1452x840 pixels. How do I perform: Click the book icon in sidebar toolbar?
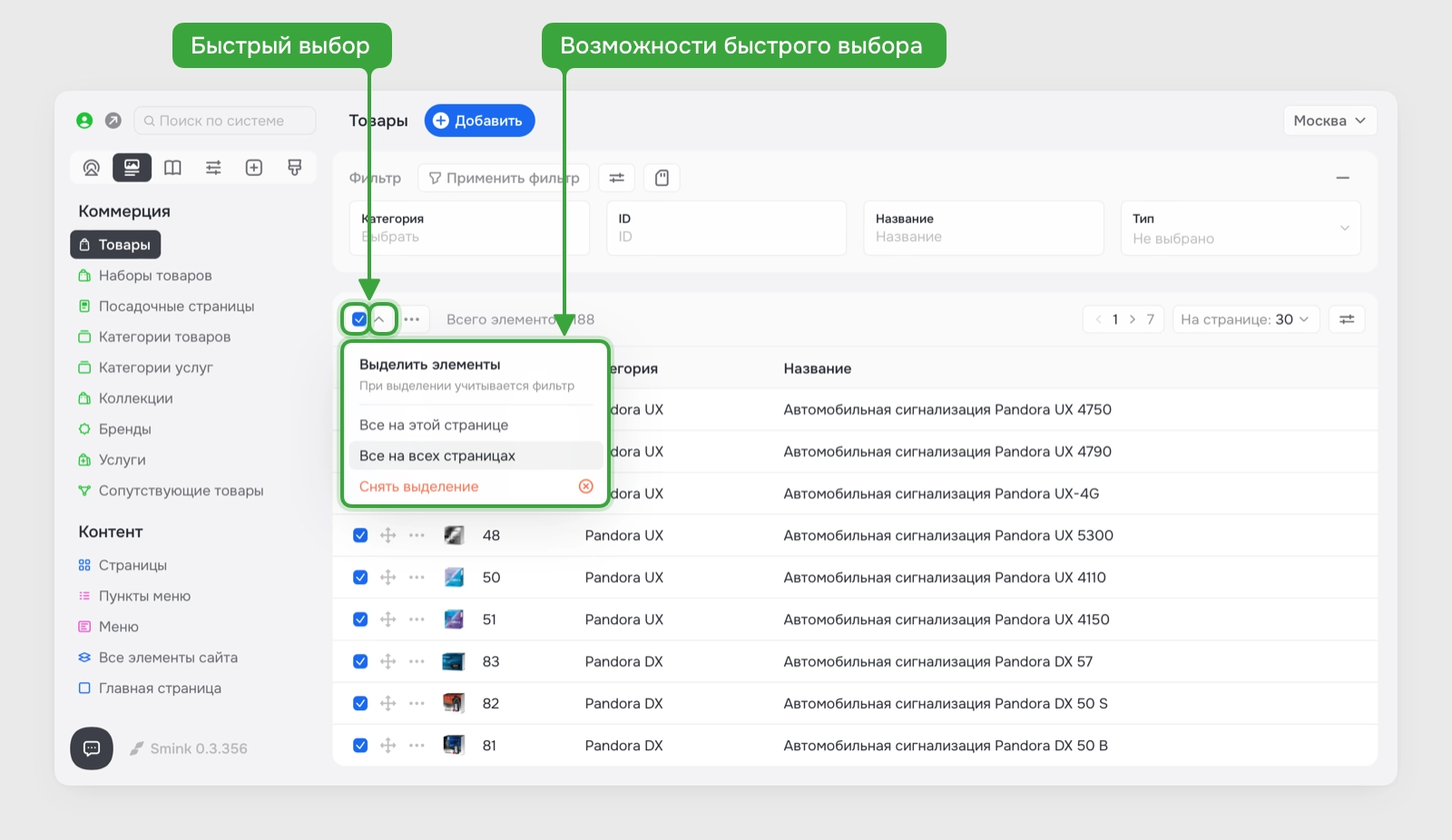pos(172,168)
